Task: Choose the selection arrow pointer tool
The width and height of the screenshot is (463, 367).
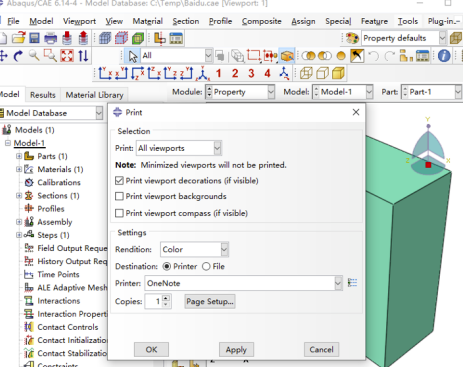Action: click(133, 56)
